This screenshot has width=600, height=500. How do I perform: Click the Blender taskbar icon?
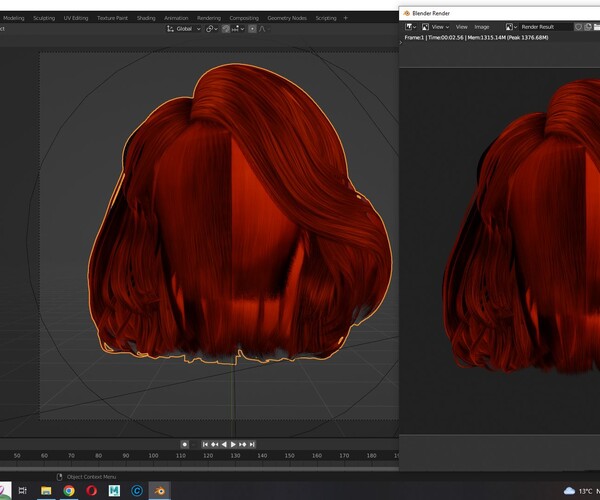[159, 490]
